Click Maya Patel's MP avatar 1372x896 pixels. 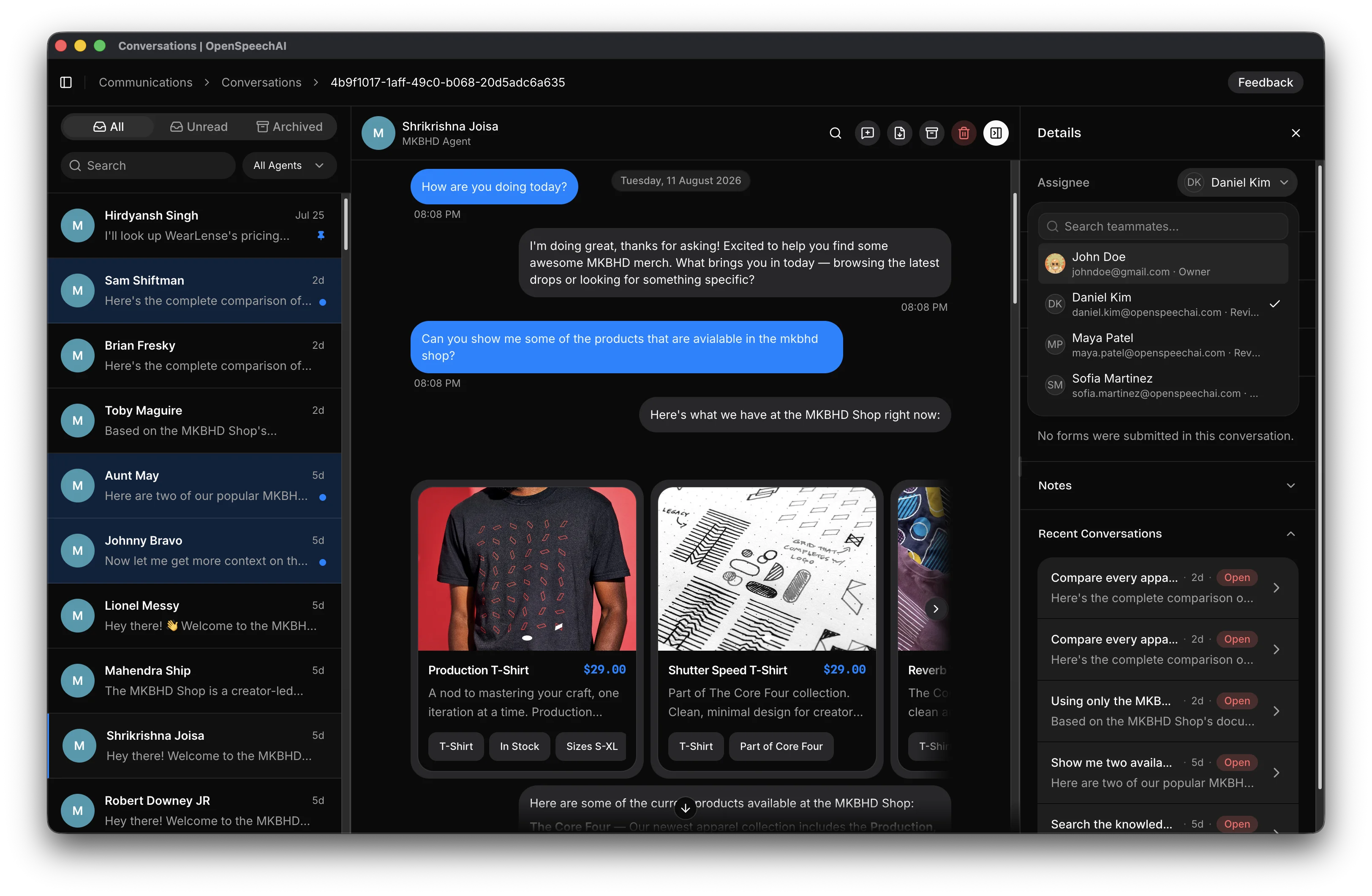[1055, 345]
